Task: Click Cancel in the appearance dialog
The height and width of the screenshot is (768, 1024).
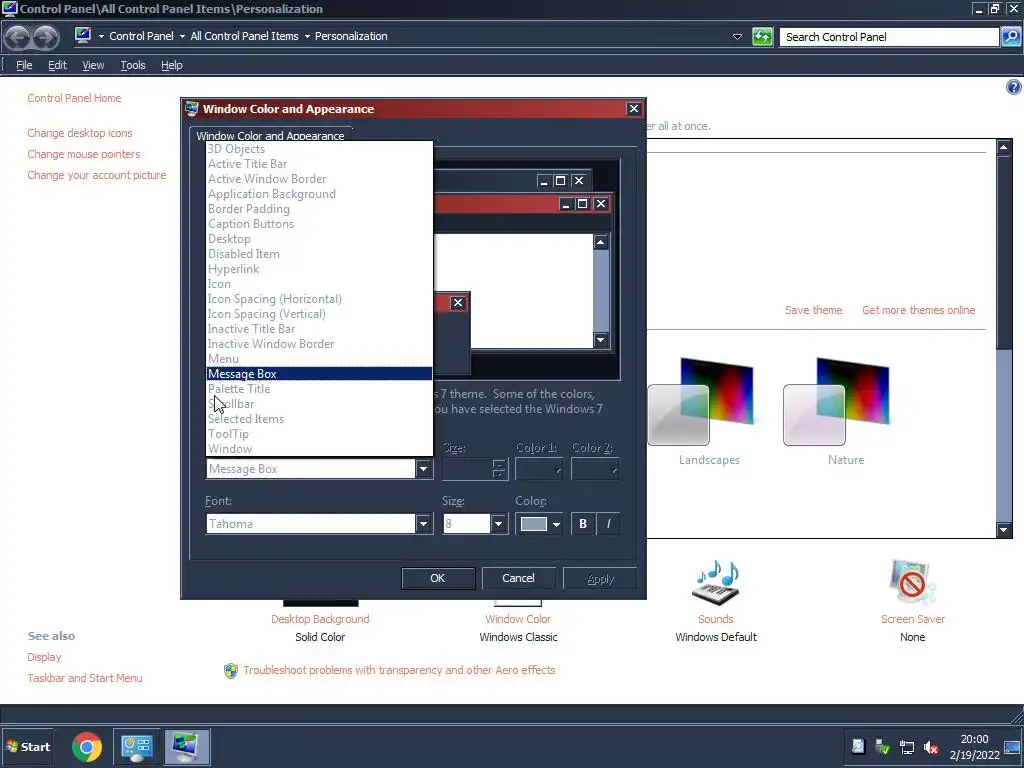Action: (x=519, y=579)
